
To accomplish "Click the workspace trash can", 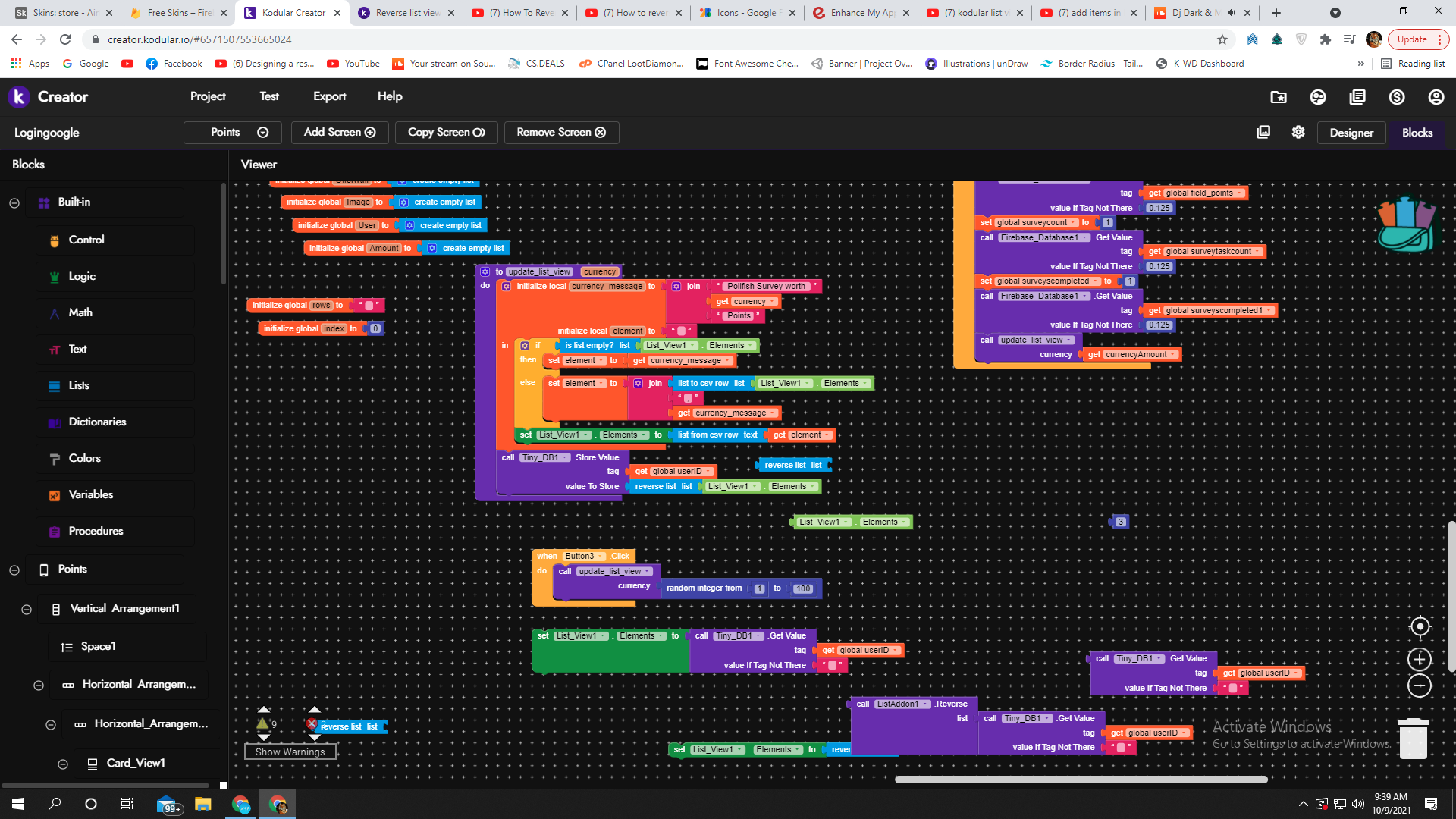I will click(1413, 738).
